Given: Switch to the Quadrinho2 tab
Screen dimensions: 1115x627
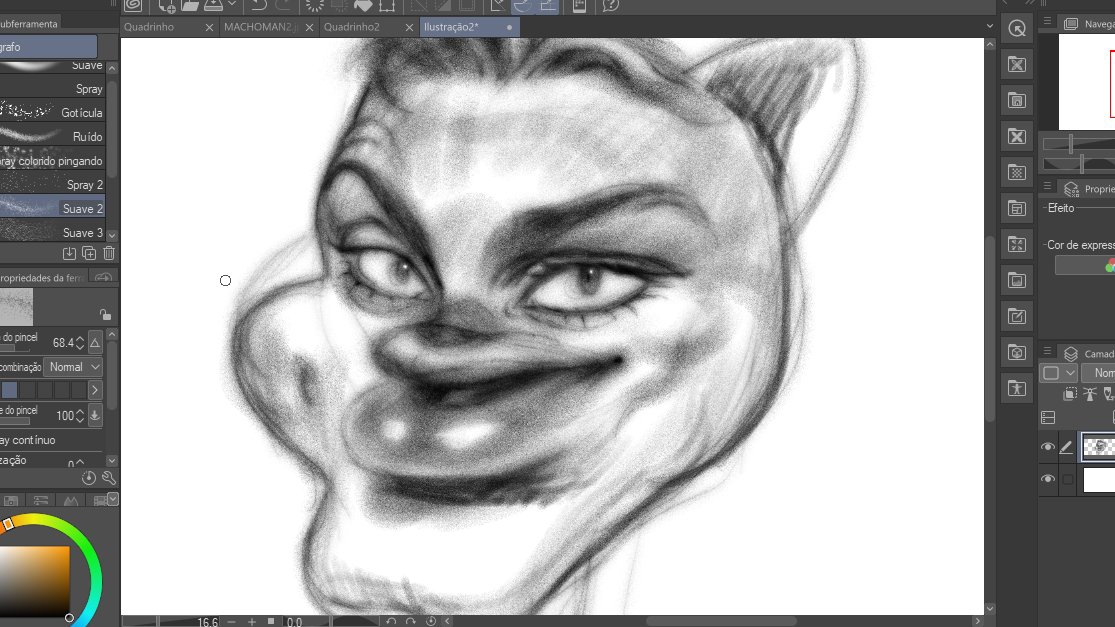Looking at the screenshot, I should point(352,27).
